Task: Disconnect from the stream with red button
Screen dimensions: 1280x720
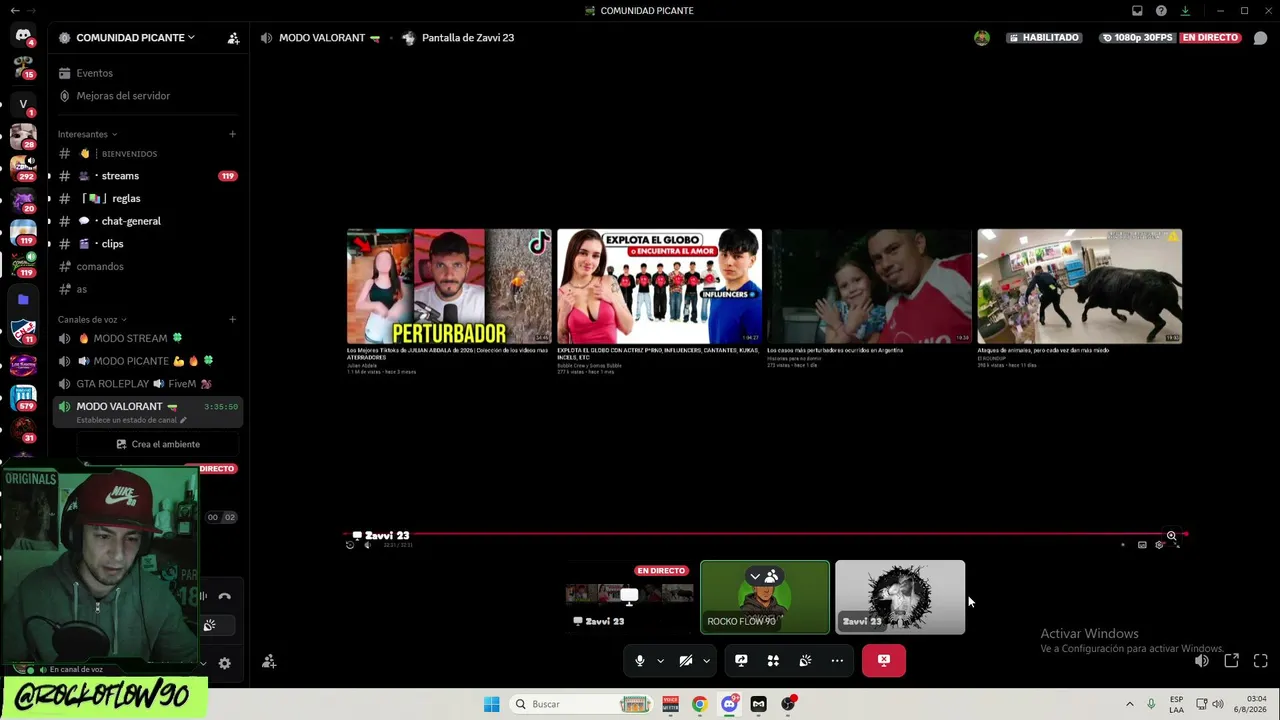Action: click(884, 660)
